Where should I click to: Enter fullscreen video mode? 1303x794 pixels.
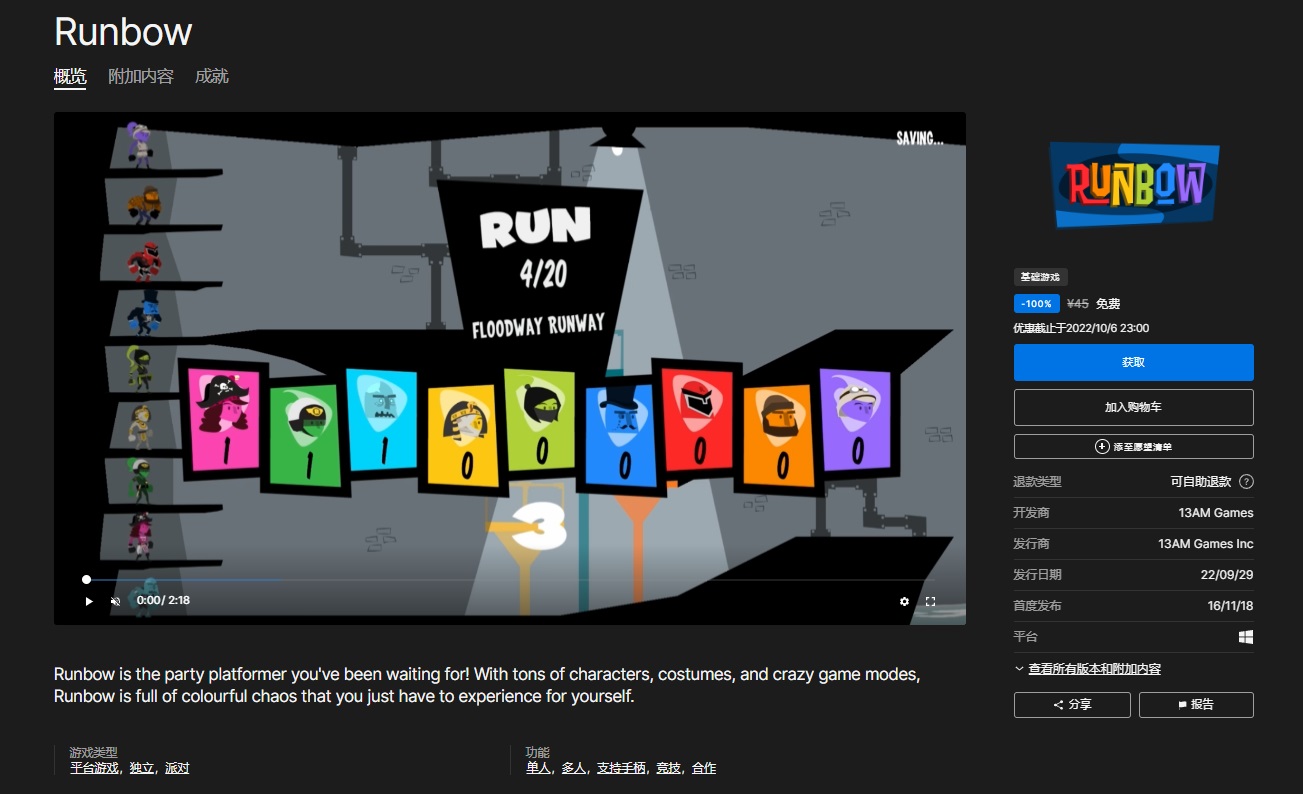[x=930, y=601]
